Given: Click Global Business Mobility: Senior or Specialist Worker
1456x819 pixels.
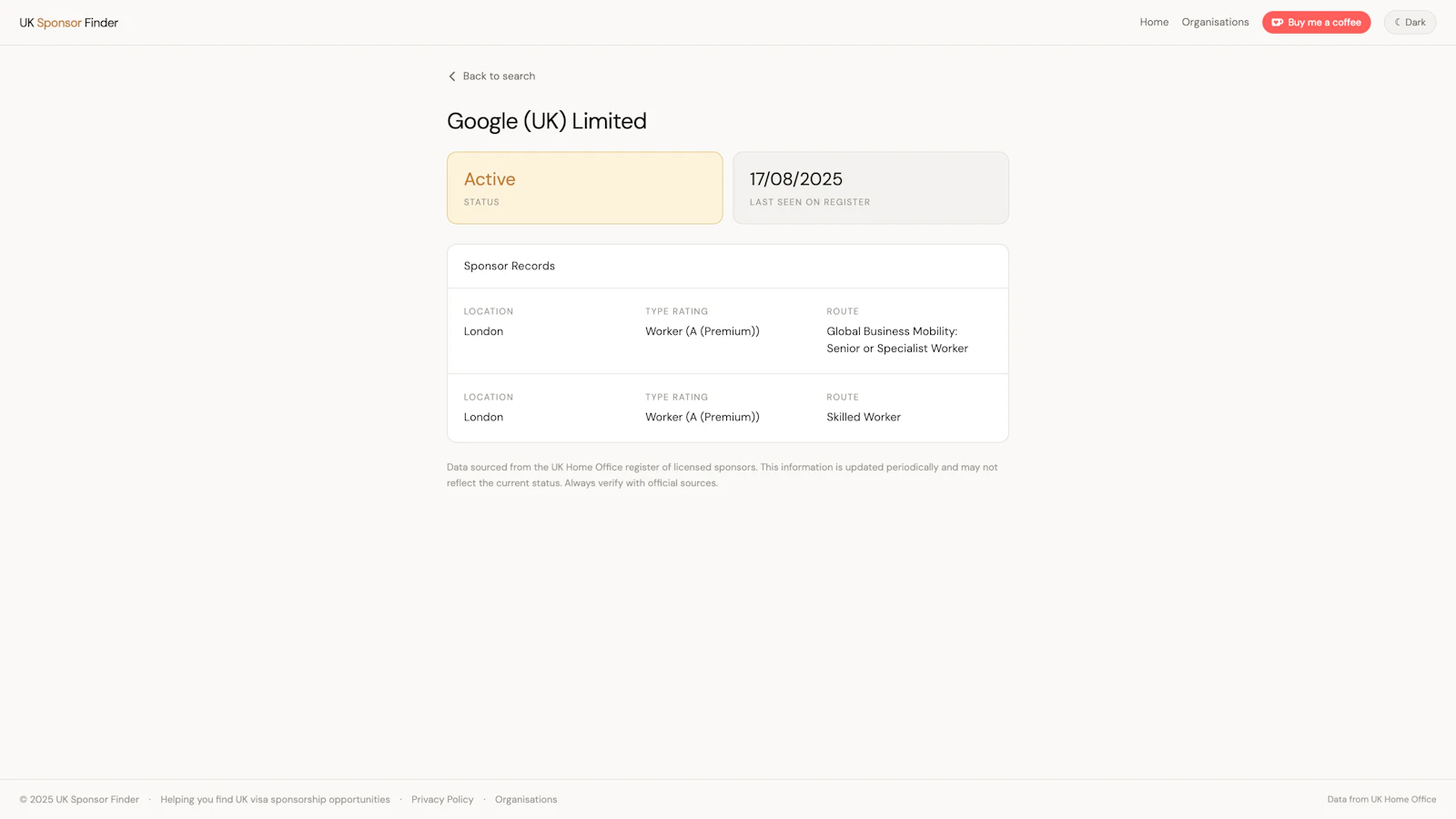Looking at the screenshot, I should point(897,339).
